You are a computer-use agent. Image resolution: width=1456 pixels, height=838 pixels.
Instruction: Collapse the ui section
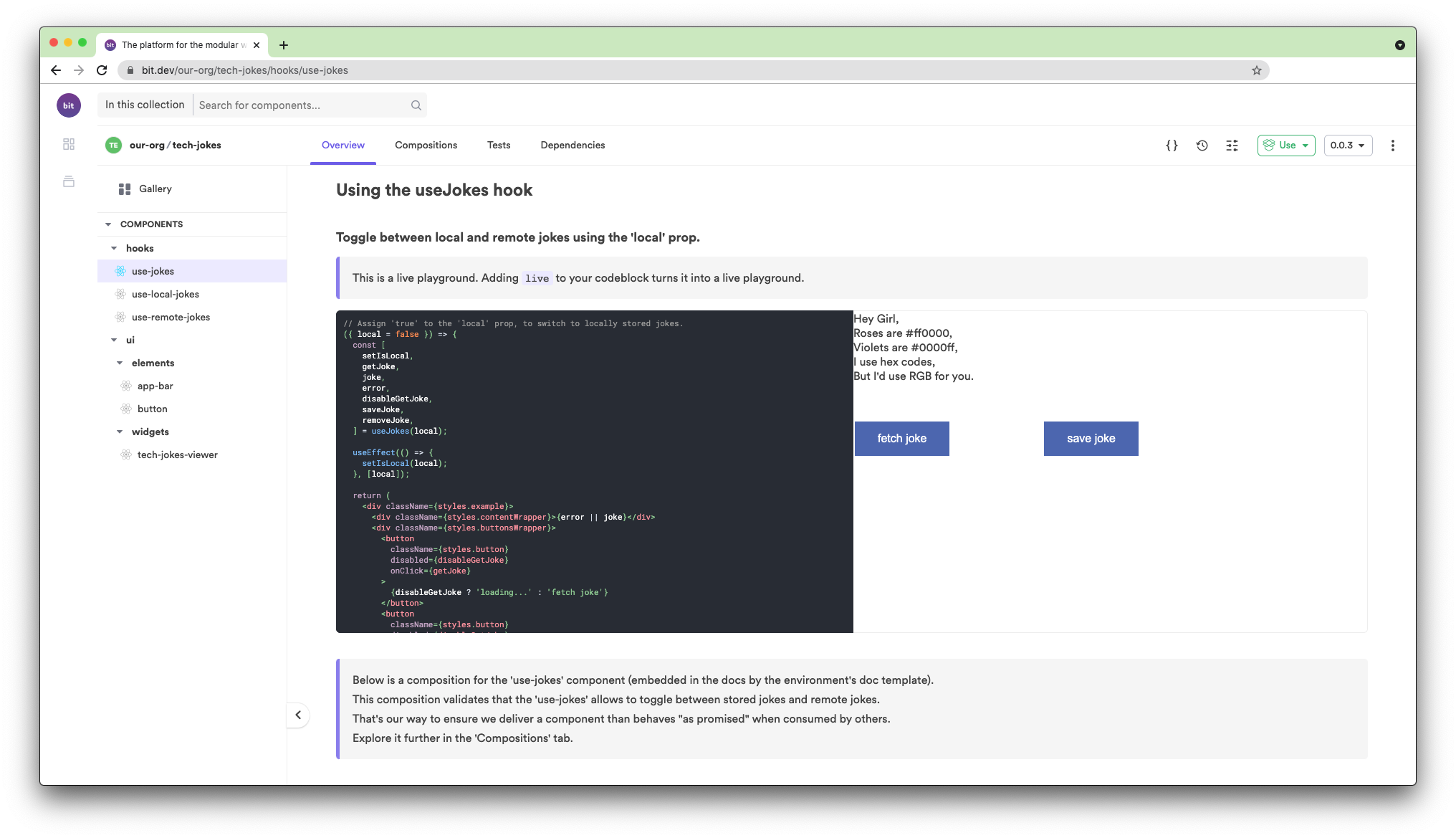tap(114, 340)
